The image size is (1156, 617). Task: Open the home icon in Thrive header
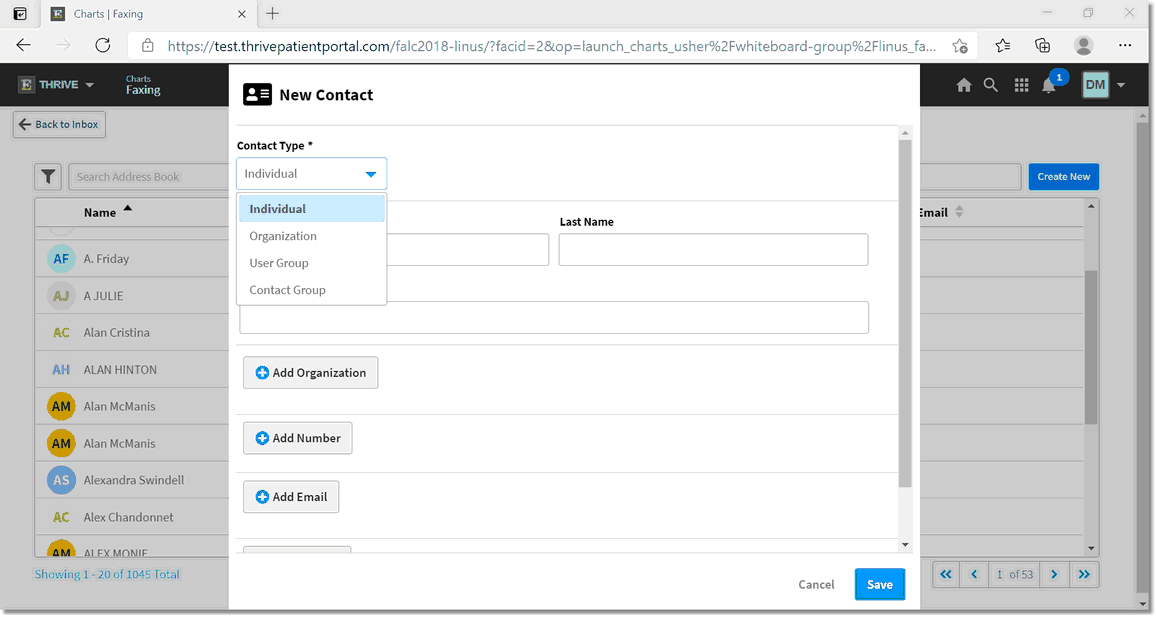(964, 86)
